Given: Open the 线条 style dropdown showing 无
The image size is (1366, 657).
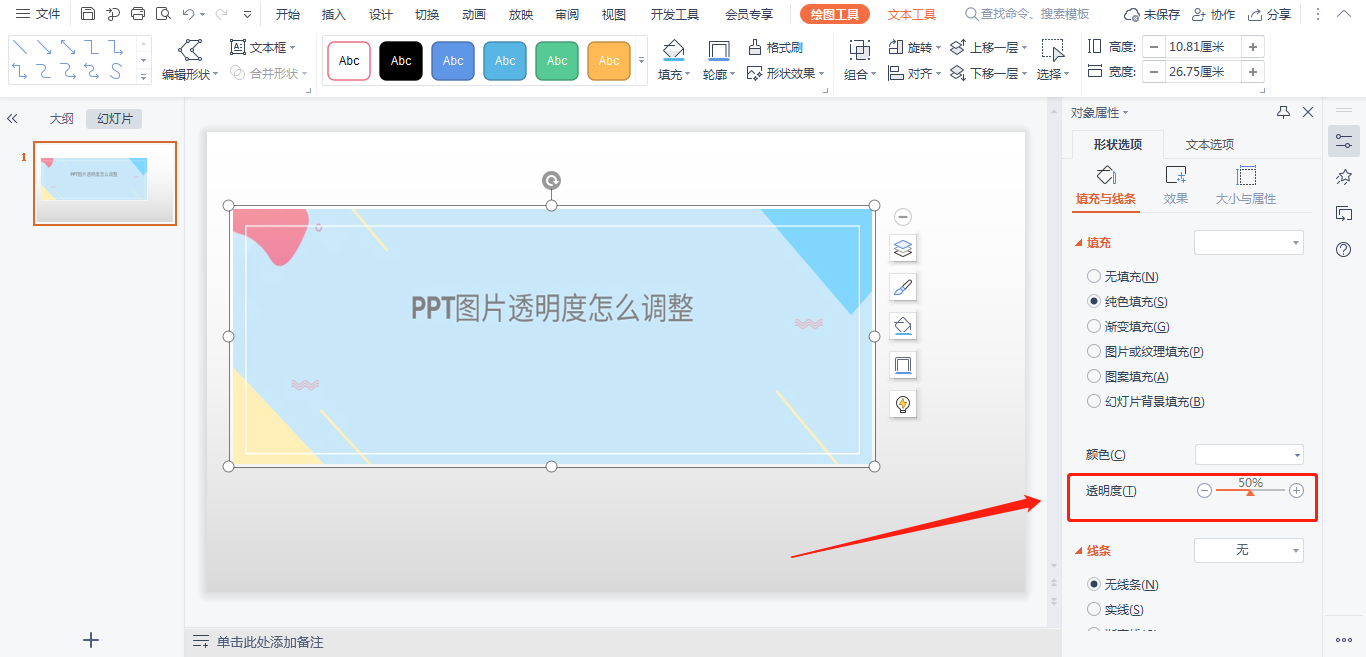Looking at the screenshot, I should [1248, 550].
